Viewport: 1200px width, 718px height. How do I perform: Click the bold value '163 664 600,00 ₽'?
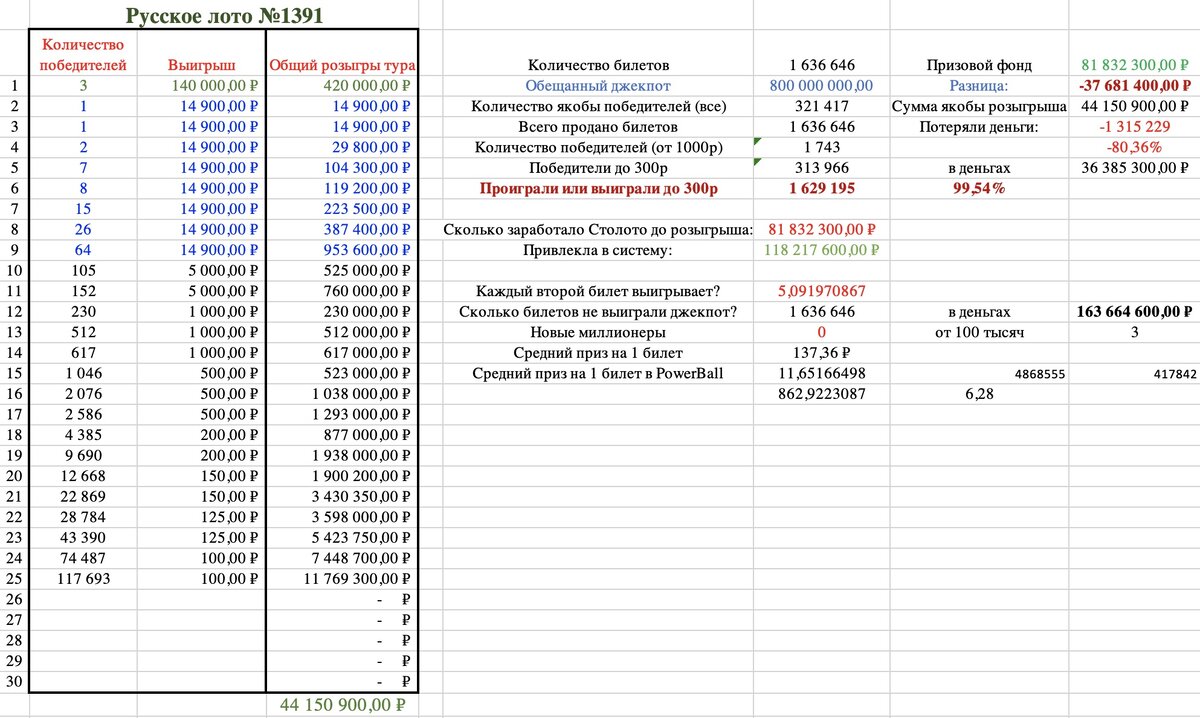click(x=1134, y=312)
